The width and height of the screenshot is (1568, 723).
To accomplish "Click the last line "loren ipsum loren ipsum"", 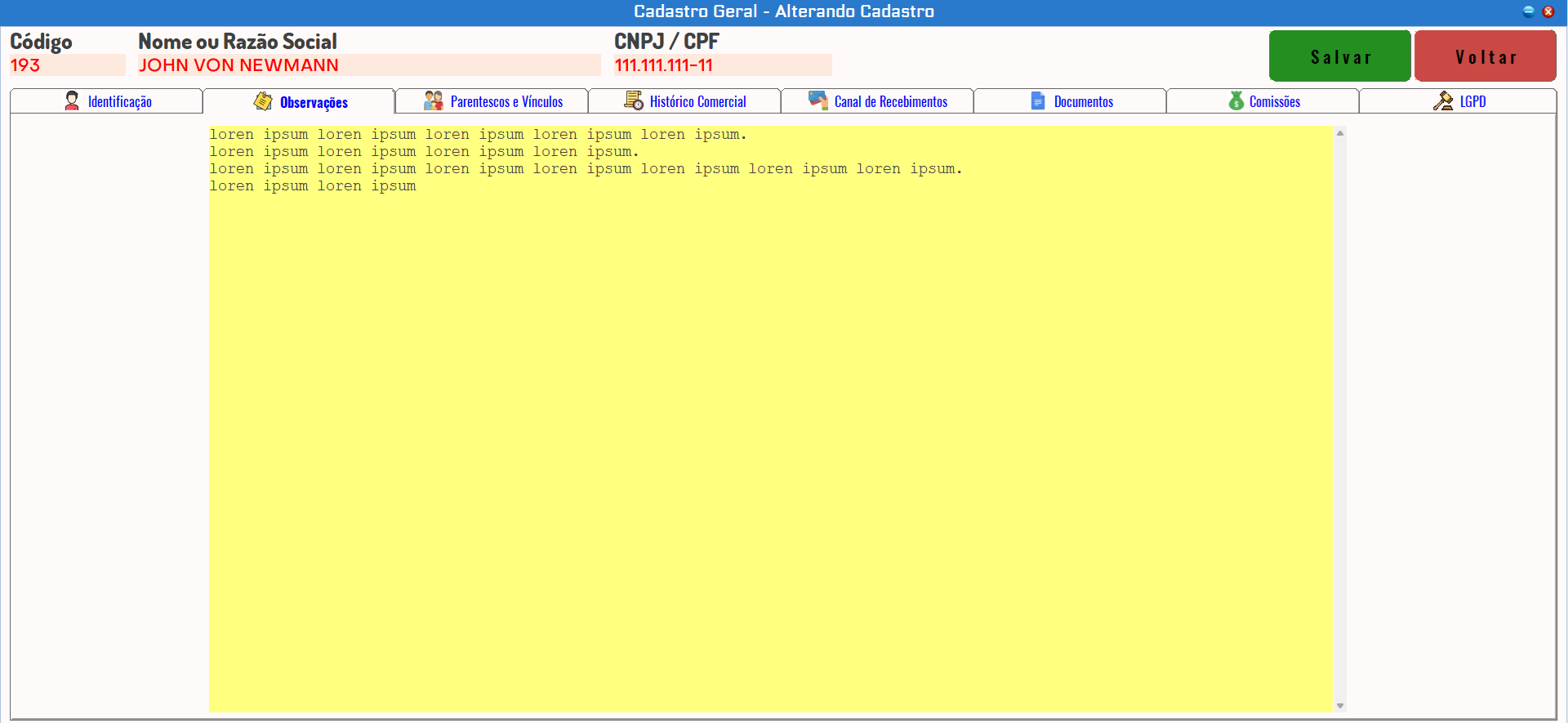I will pos(313,186).
